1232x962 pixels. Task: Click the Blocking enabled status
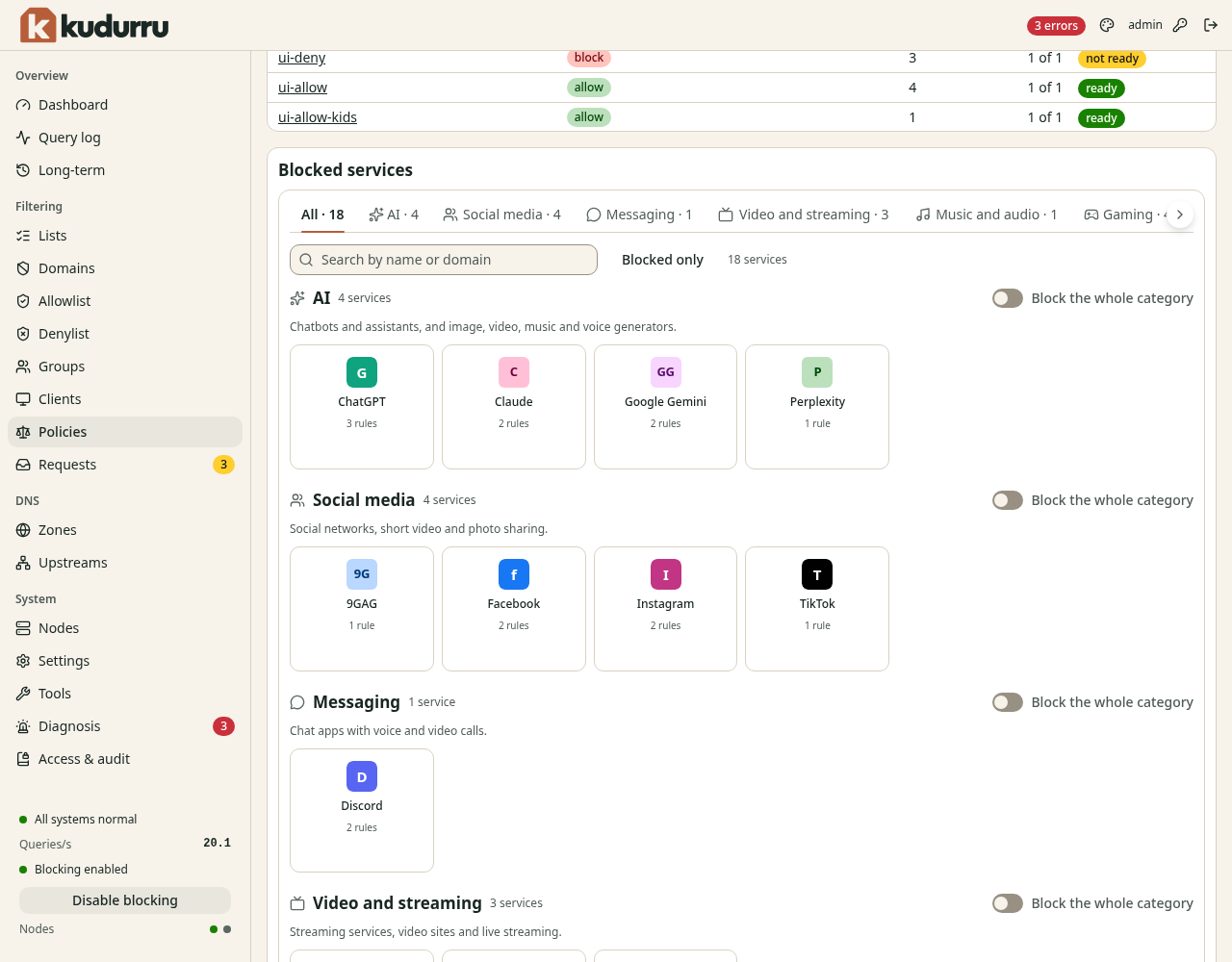coord(73,870)
